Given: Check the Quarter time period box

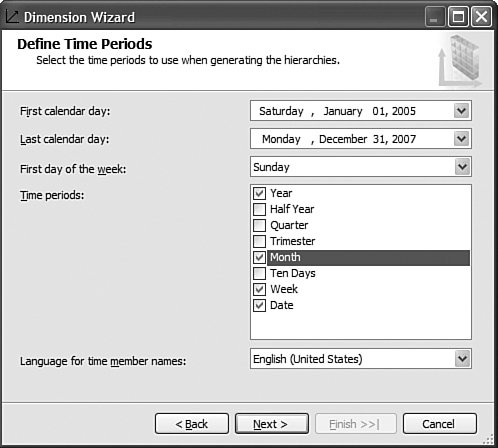Looking at the screenshot, I should (259, 225).
